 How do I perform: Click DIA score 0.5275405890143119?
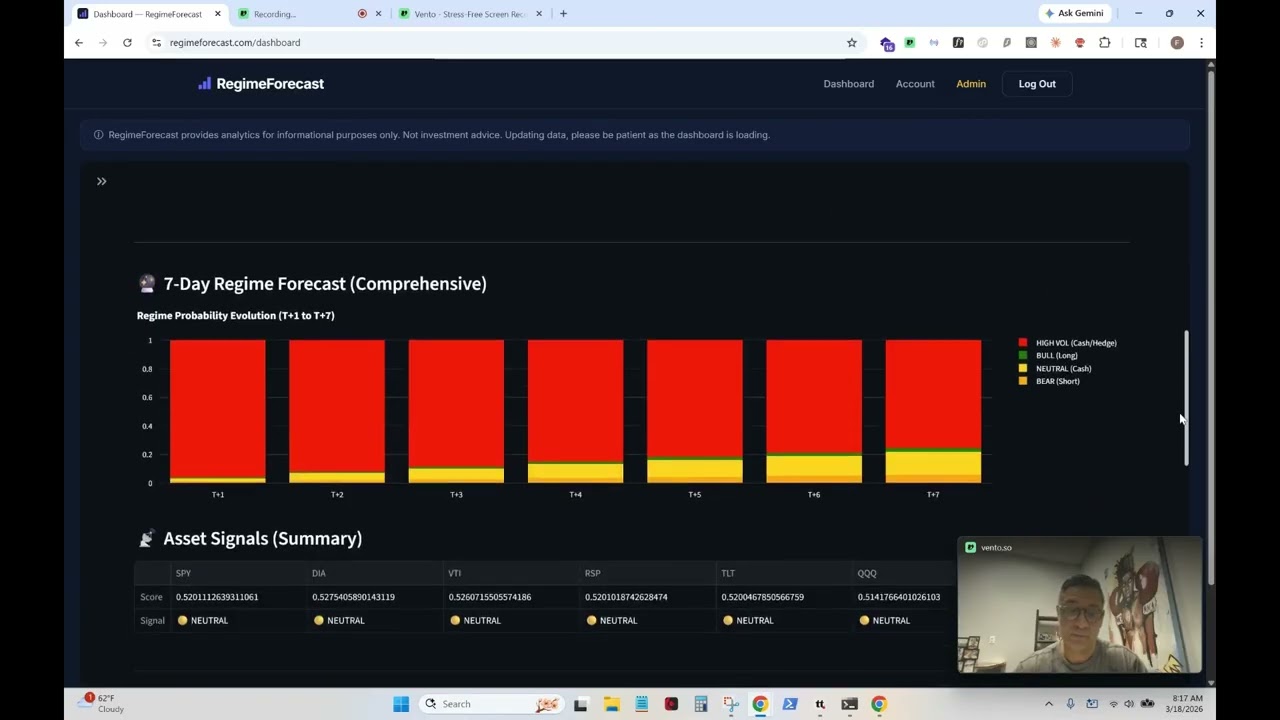click(x=353, y=597)
